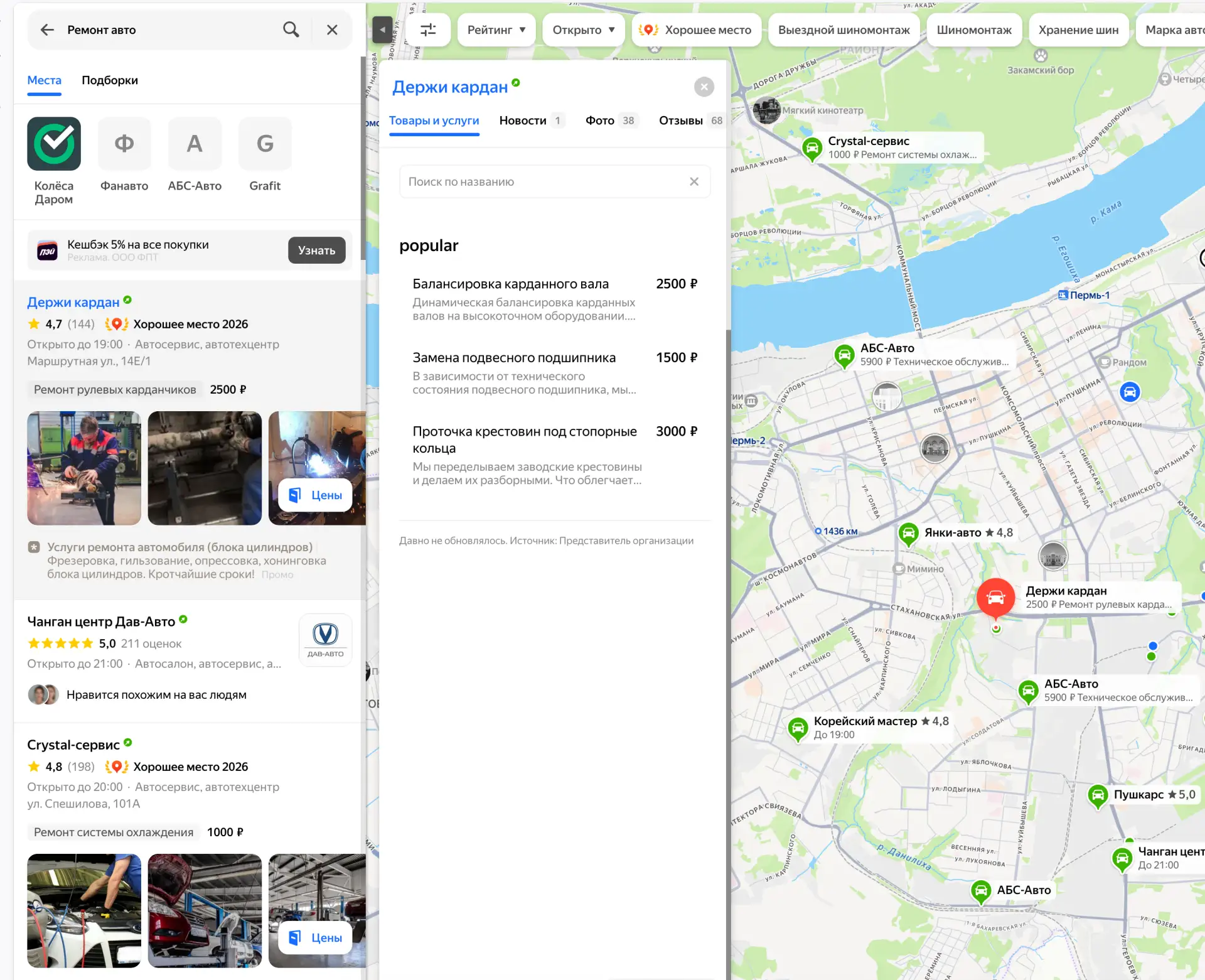The image size is (1205, 980).
Task: Click Цены button on Crystal-сервис photos
Action: [x=316, y=938]
